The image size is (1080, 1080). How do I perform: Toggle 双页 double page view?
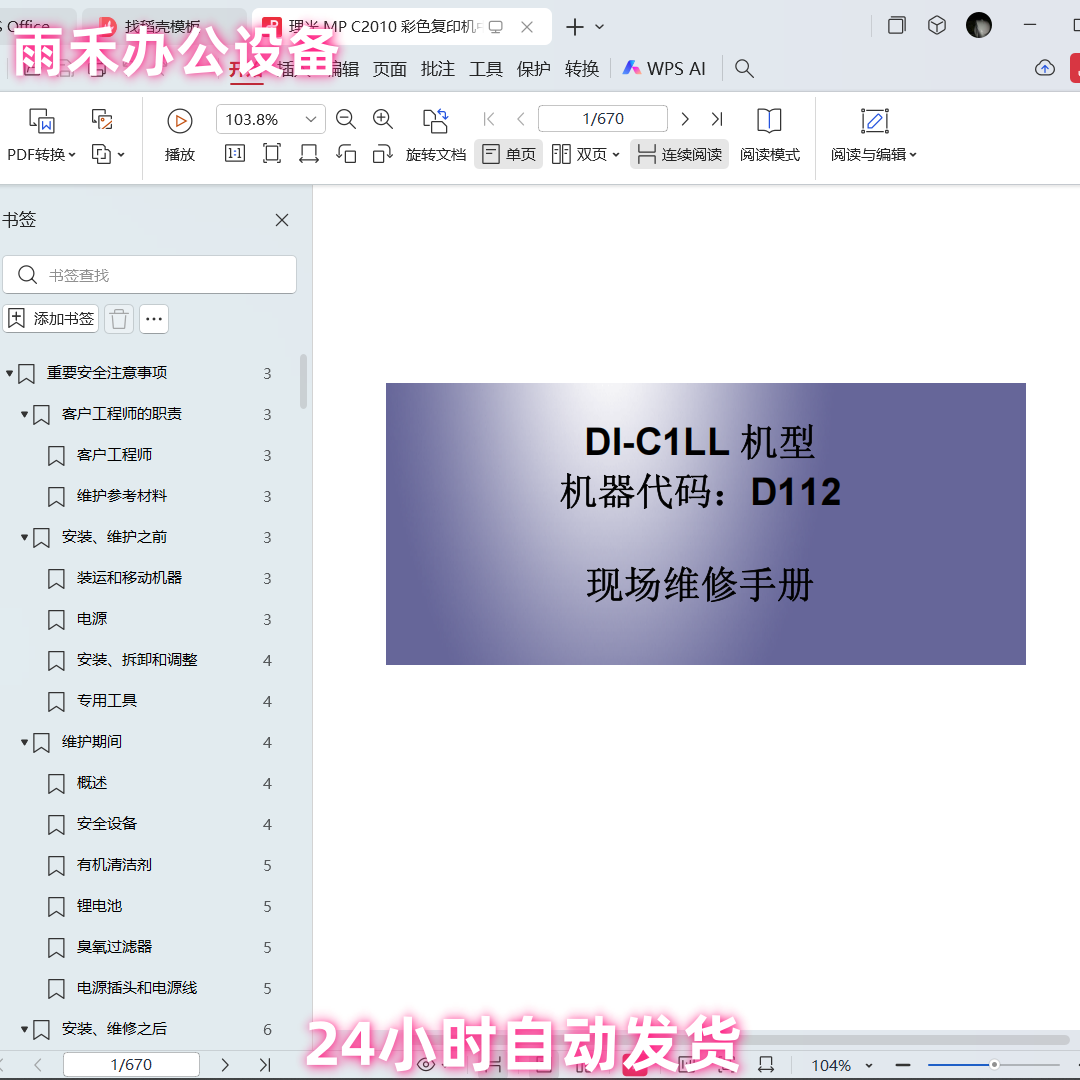585,154
